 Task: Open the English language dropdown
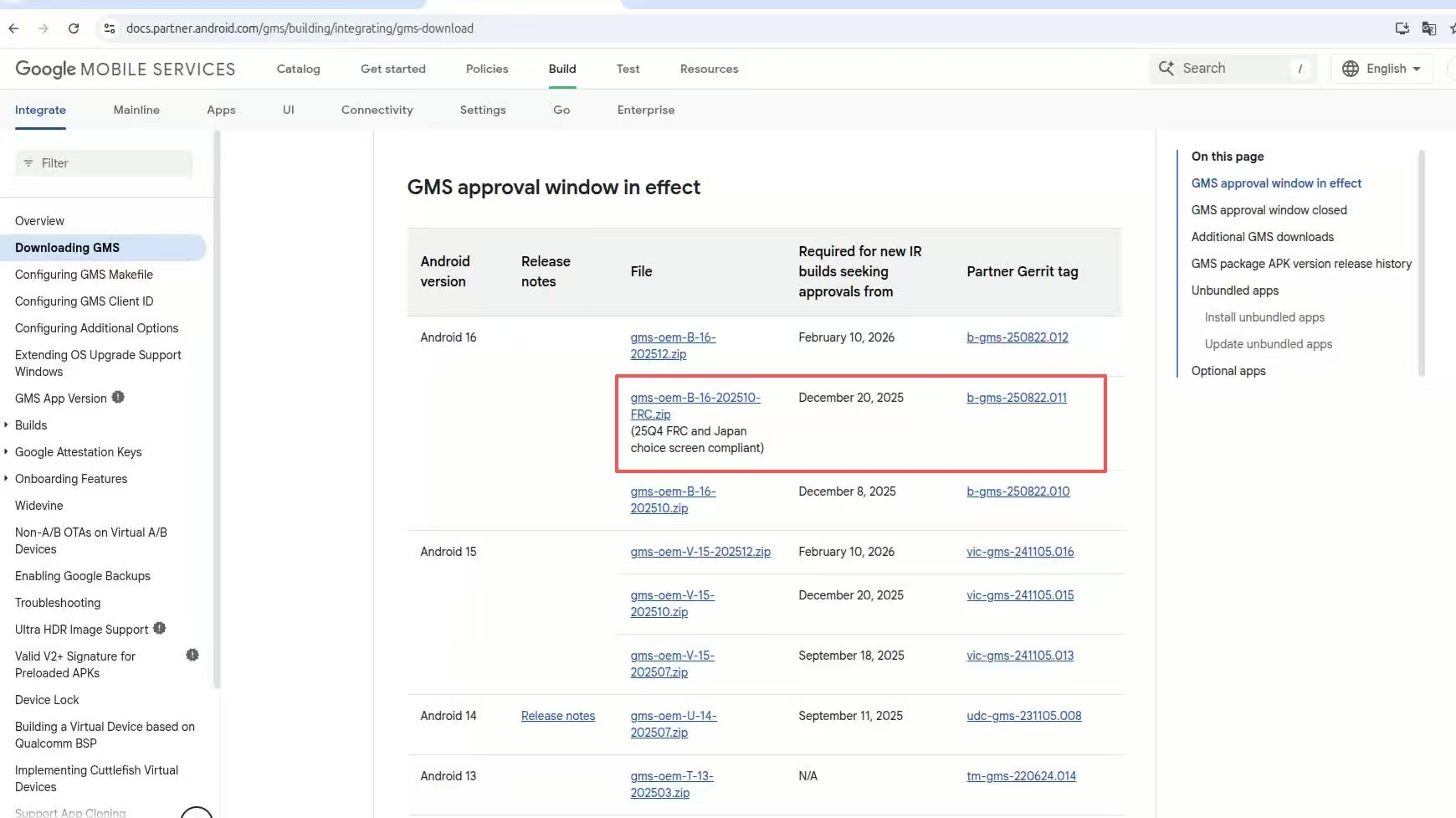point(1382,69)
